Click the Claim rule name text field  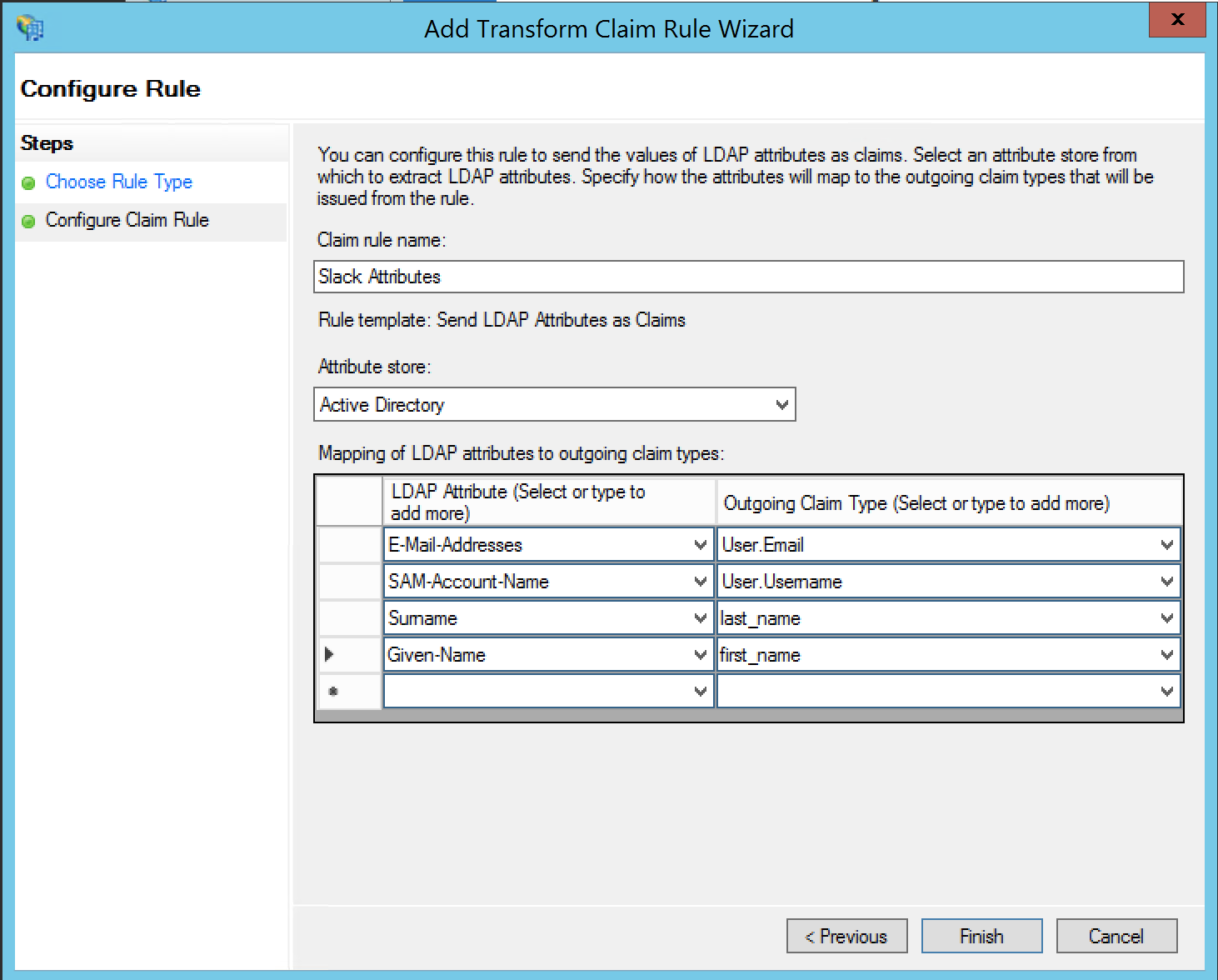pyautogui.click(x=748, y=277)
